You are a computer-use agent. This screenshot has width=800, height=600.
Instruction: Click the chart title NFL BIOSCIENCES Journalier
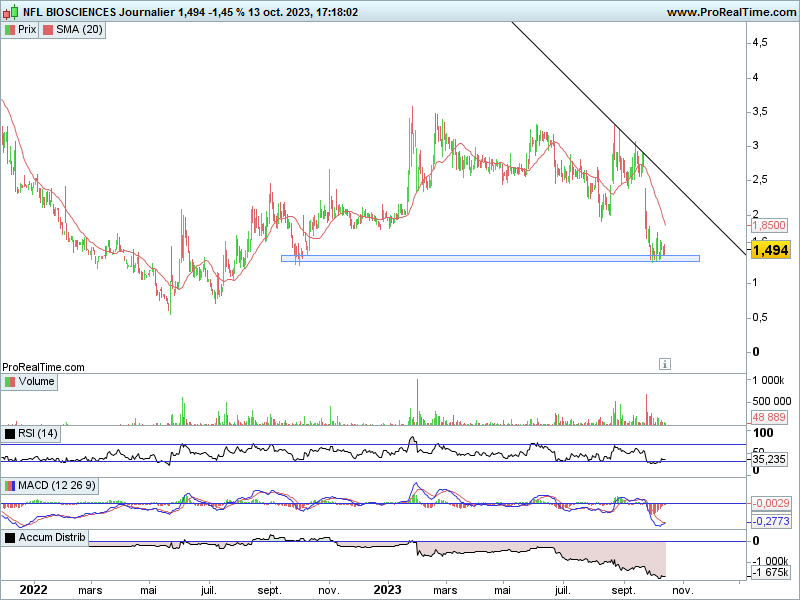click(x=98, y=12)
